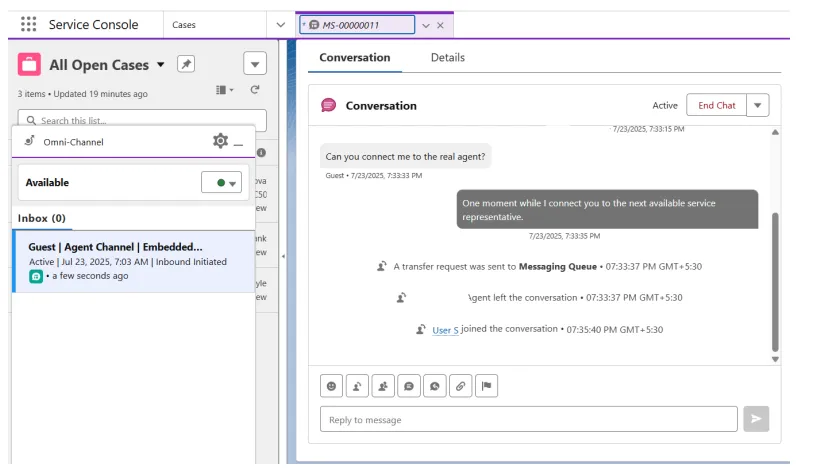Open the emoji picker in conversation toolbar
Viewport: 817px width, 475px height.
click(331, 386)
